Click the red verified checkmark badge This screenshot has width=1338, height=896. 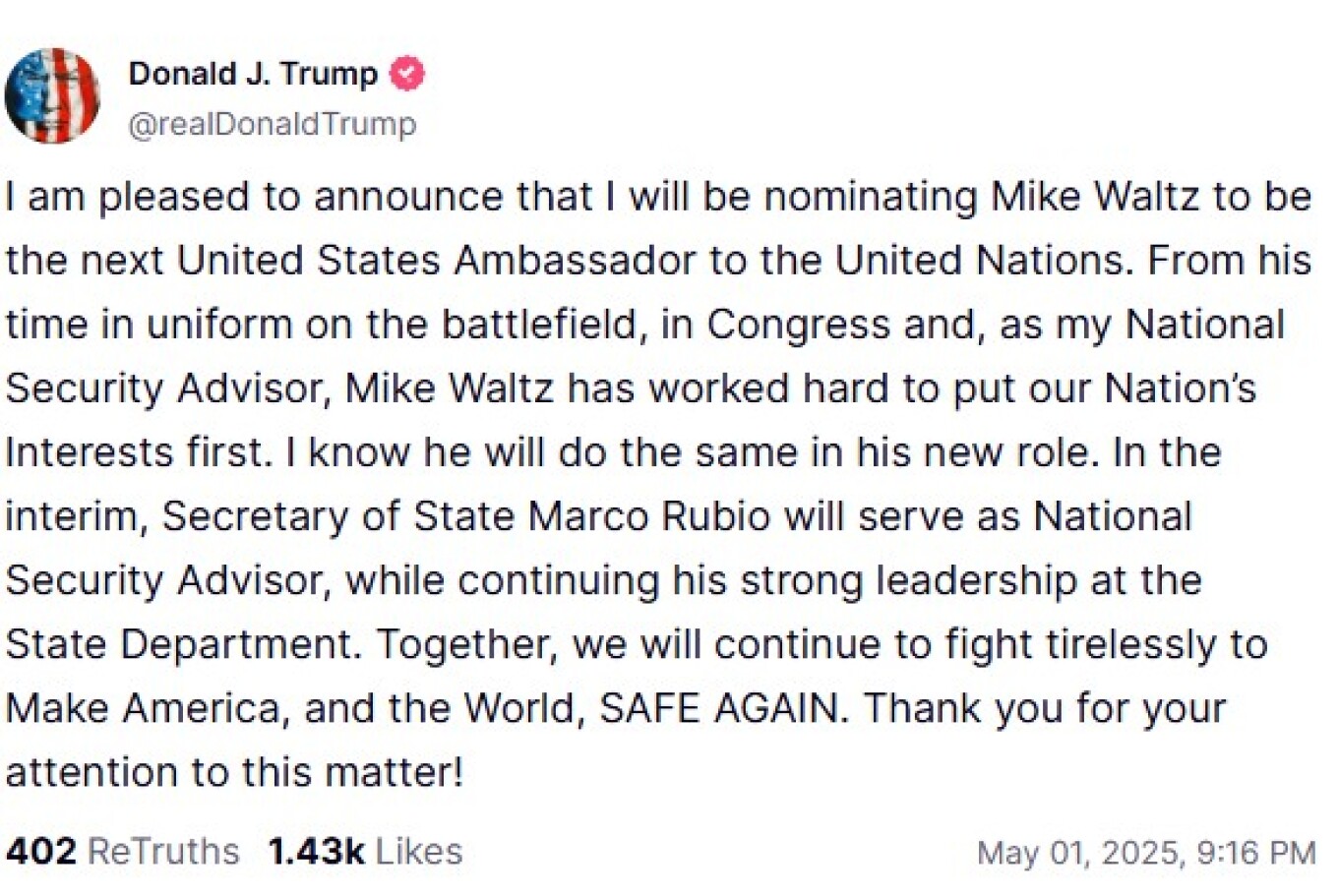407,74
